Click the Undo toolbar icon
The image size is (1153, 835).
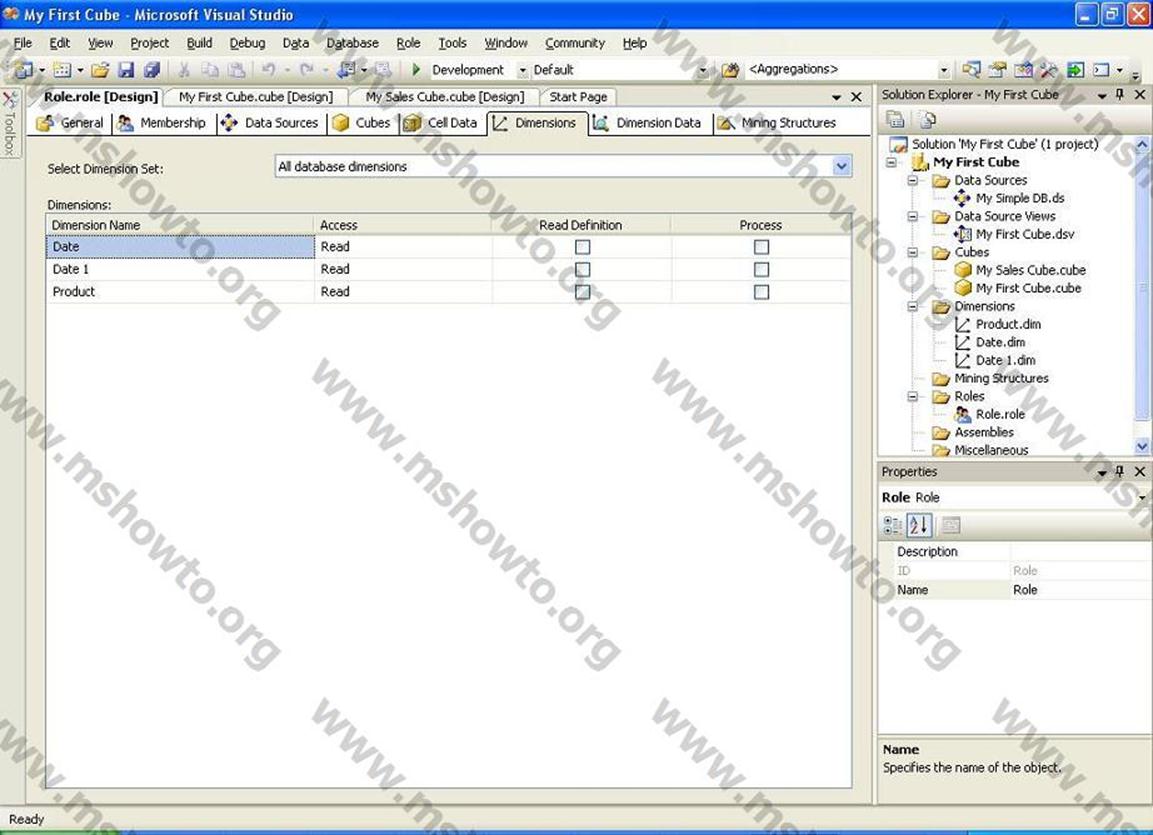(268, 70)
